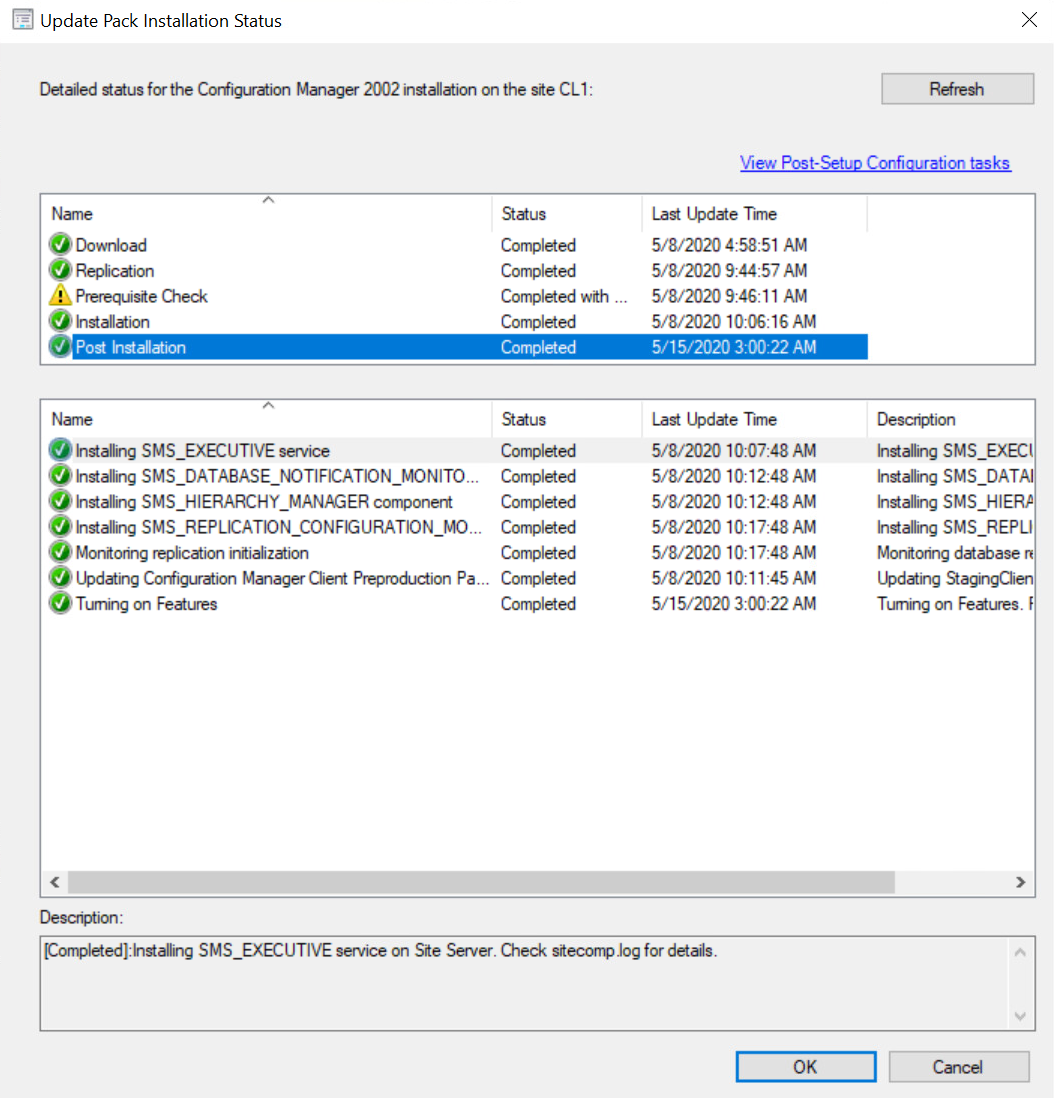
Task: Sort top list by Status column header
Action: (x=567, y=214)
